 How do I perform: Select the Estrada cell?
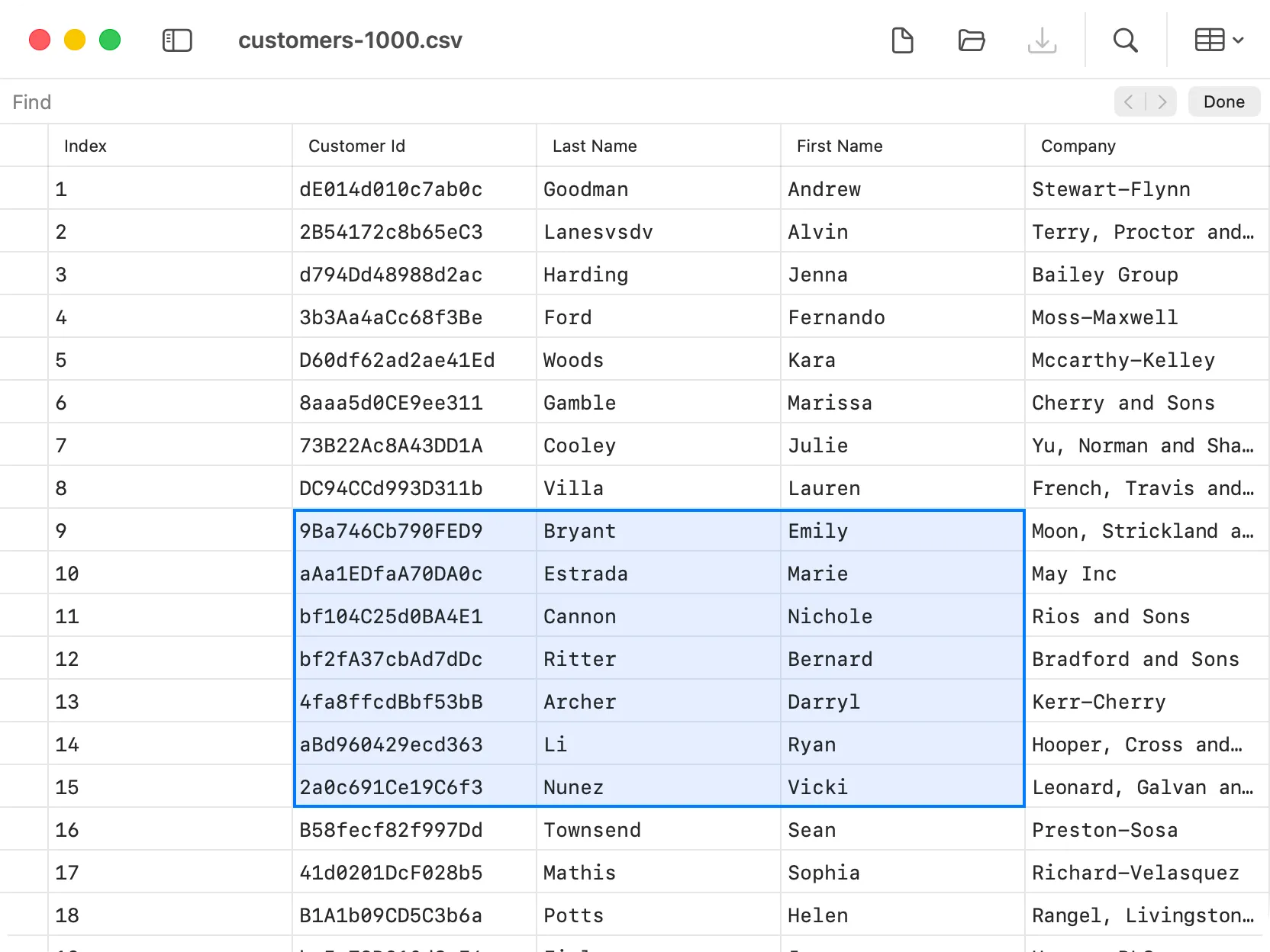tap(659, 573)
